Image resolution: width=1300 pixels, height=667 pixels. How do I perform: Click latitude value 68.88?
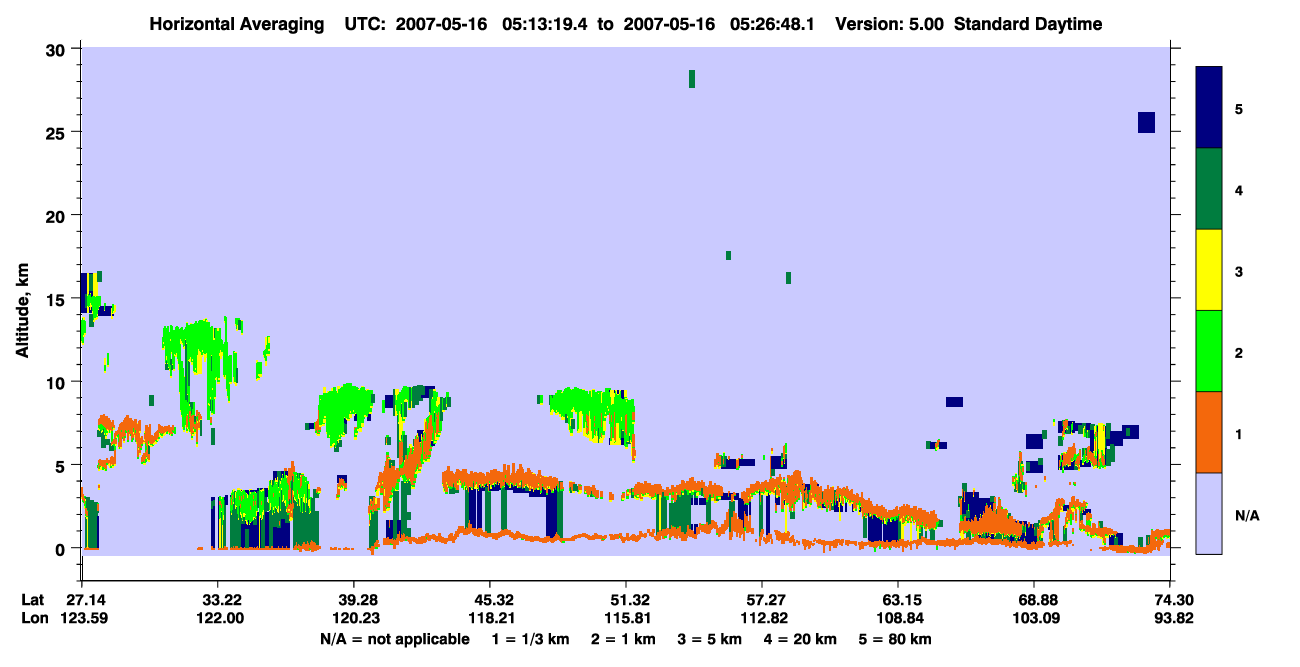click(x=1034, y=600)
